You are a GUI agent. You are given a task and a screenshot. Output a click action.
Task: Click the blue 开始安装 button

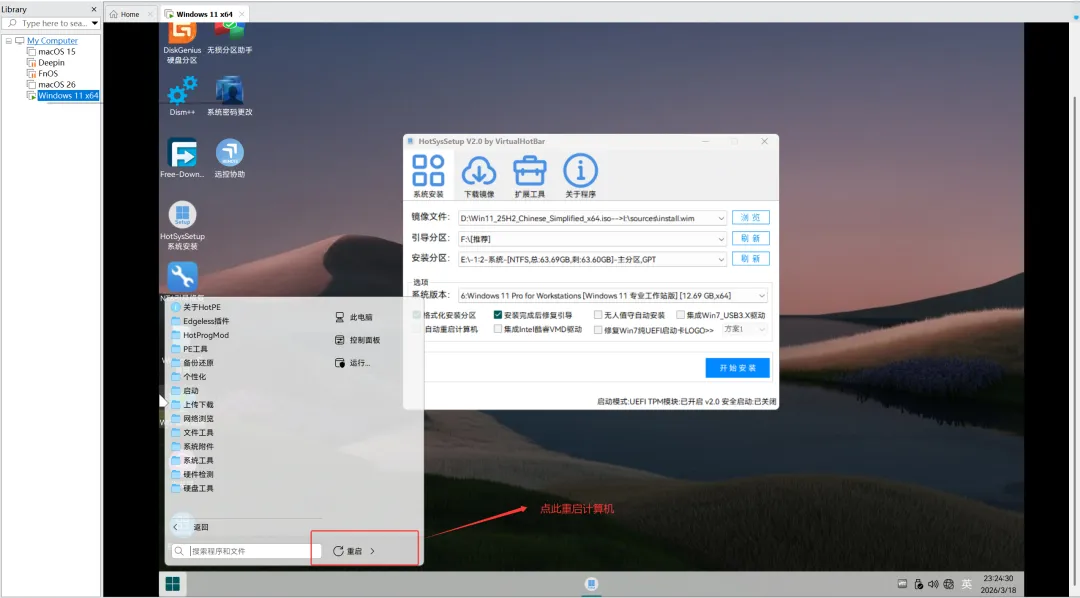(x=738, y=368)
